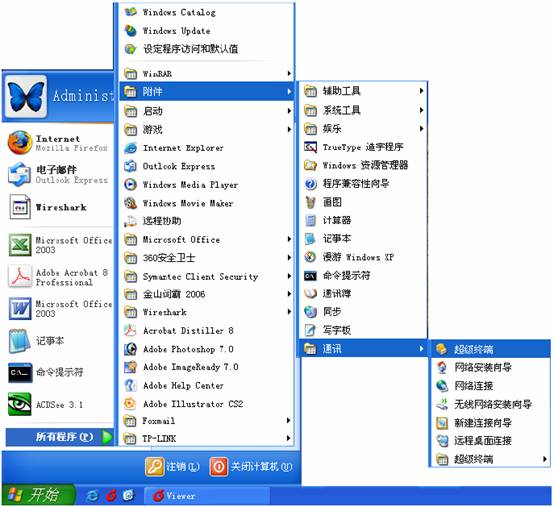Click the 远程桌面连接 icon
This screenshot has width=554, height=507.
442,441
